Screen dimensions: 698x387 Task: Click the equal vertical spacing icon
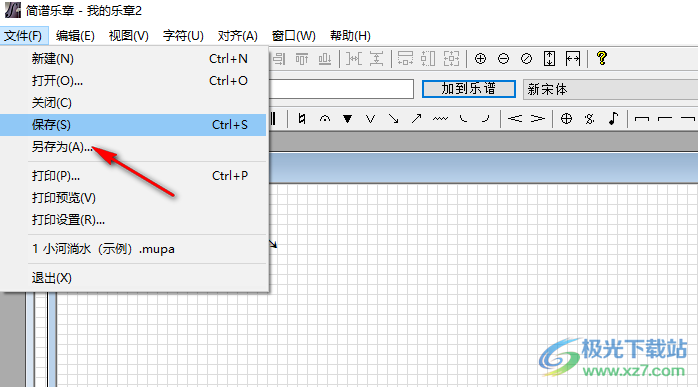pyautogui.click(x=377, y=58)
